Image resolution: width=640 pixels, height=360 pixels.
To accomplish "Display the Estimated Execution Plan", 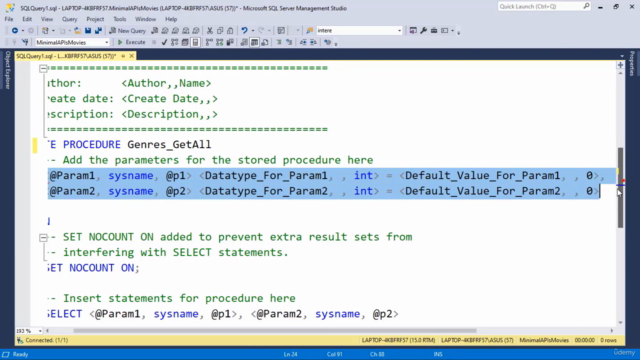I will (175, 42).
